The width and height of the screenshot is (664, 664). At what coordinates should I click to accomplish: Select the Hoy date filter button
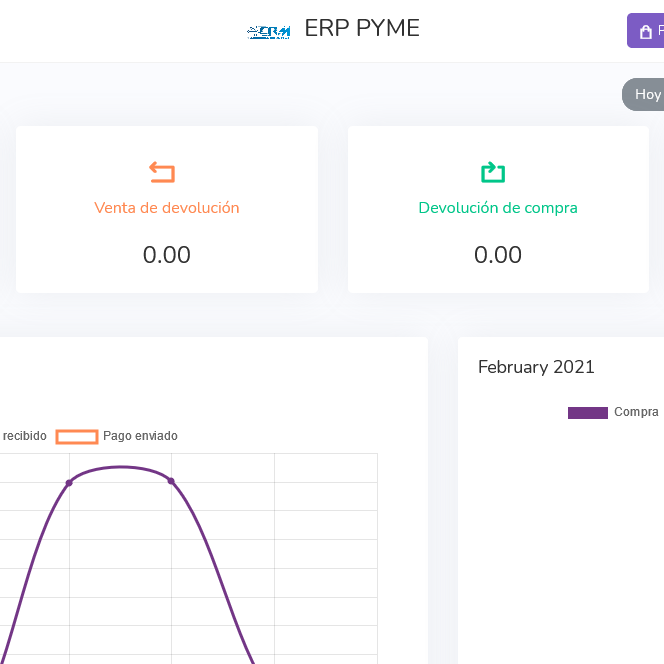click(x=647, y=95)
